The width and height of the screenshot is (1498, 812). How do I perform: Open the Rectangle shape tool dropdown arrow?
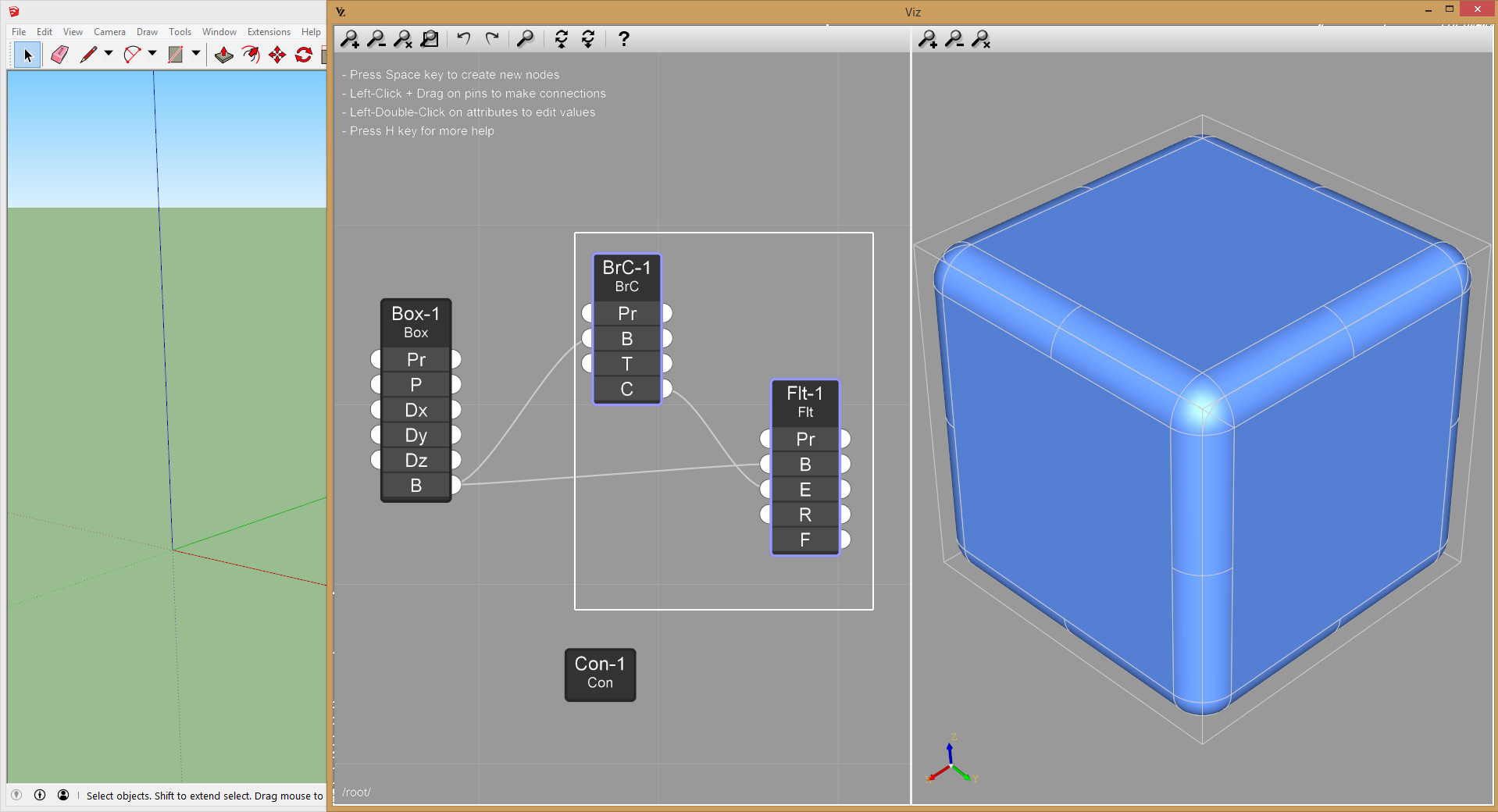196,54
